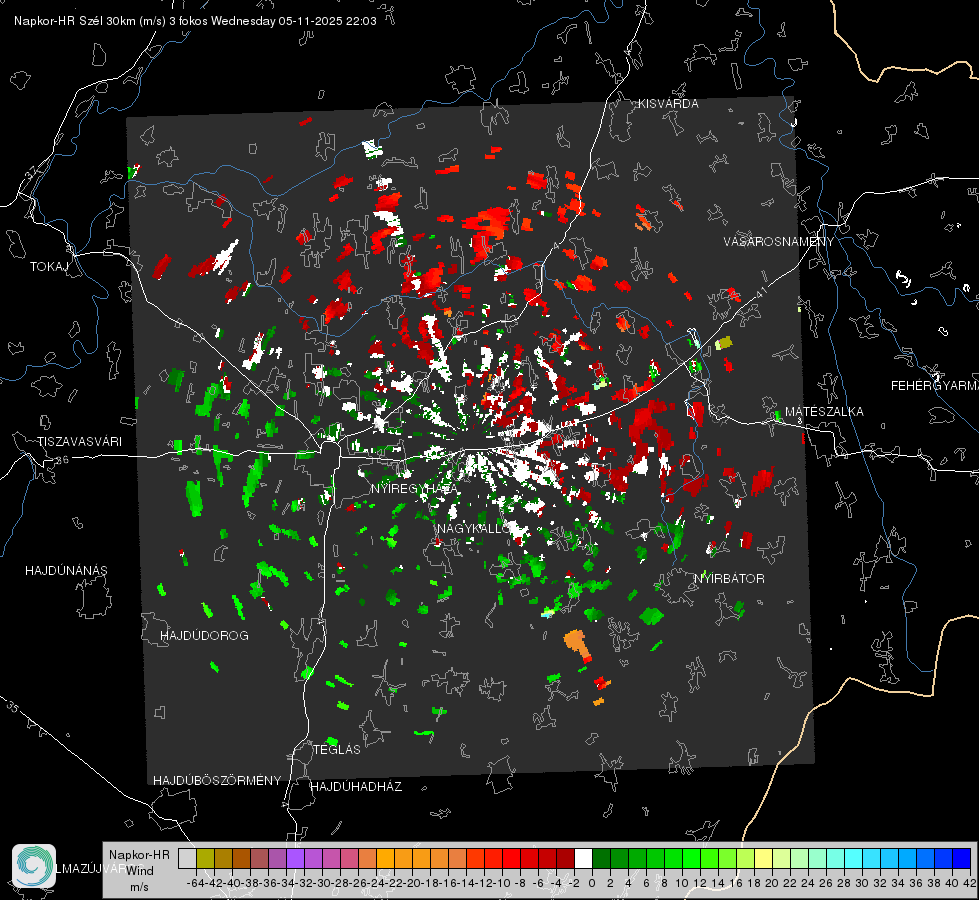Click the HAJDÚDOROG city label
This screenshot has width=979, height=900.
[204, 636]
